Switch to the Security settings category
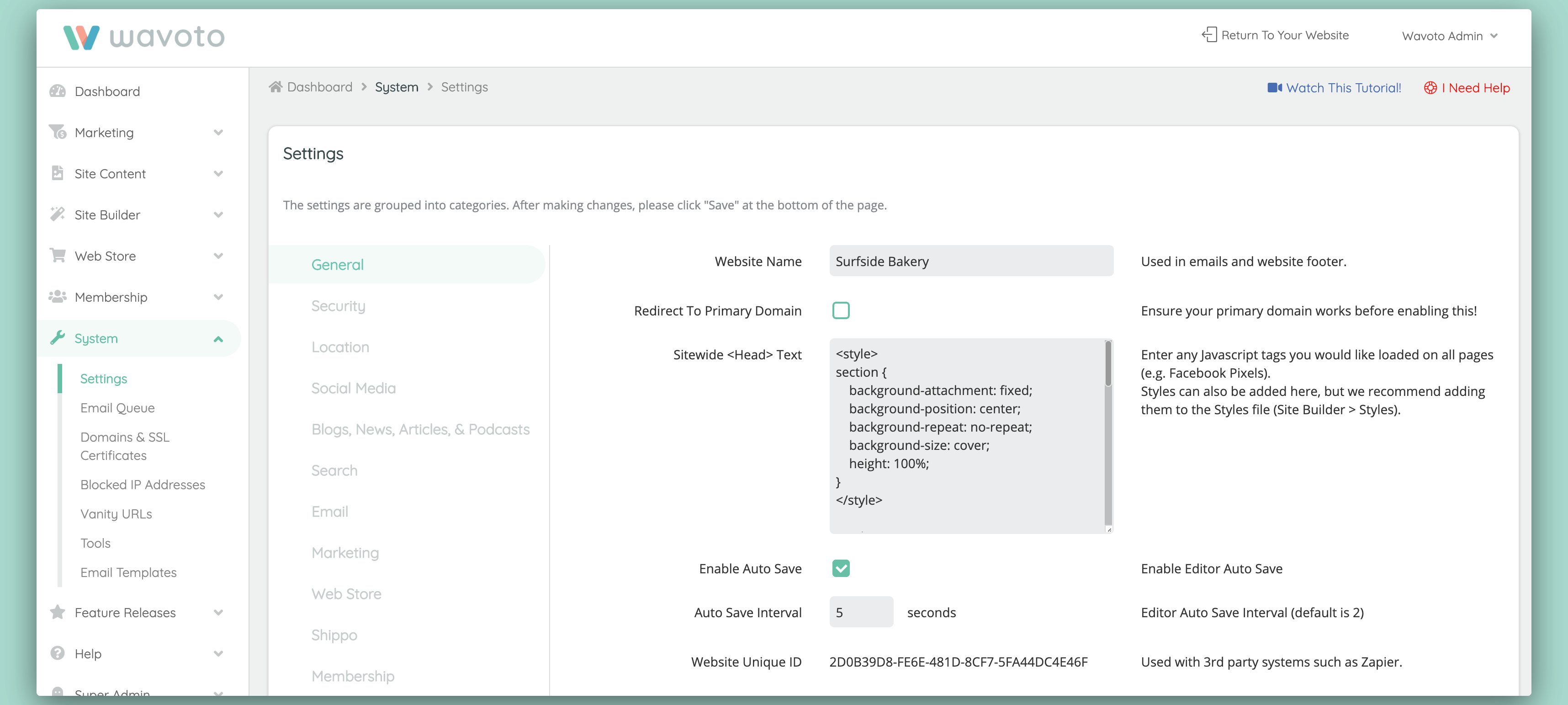This screenshot has height=705, width=1568. pyautogui.click(x=339, y=306)
